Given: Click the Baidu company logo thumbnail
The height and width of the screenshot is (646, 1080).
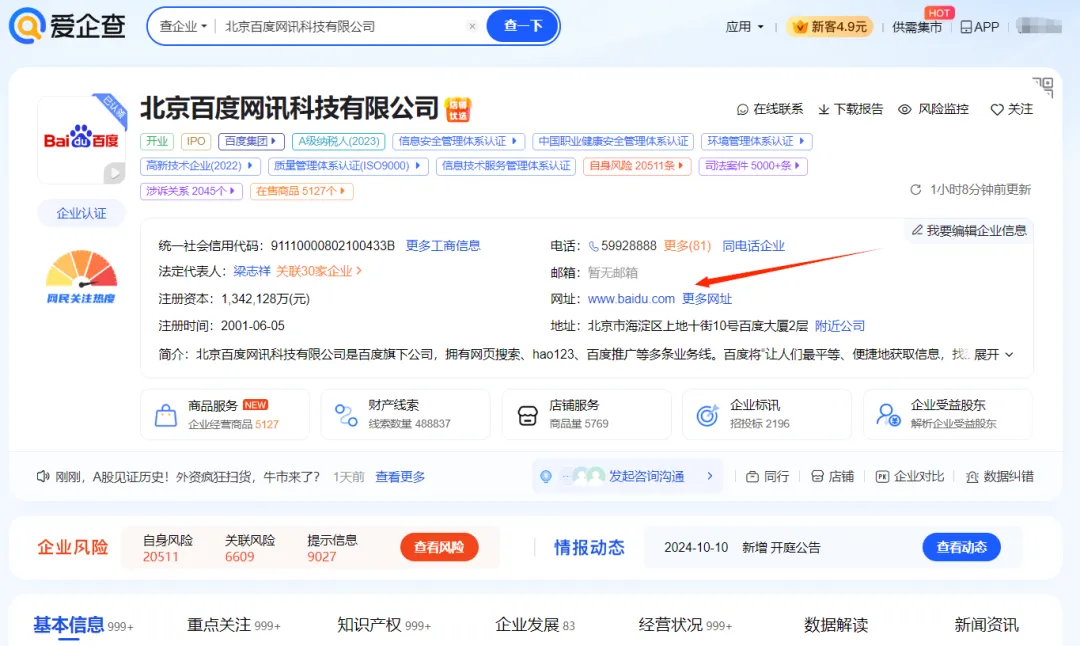Looking at the screenshot, I should coord(82,140).
